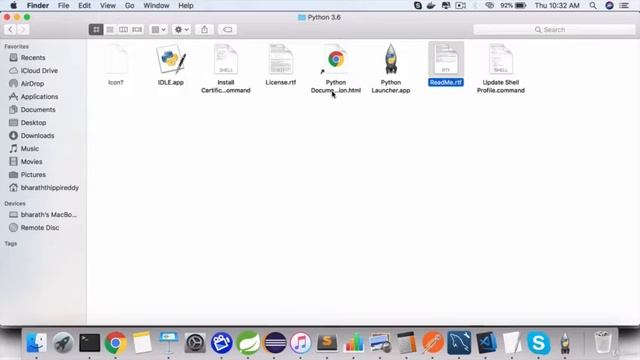Open the Apple menu
This screenshot has height=360, width=640.
pos(13,6)
